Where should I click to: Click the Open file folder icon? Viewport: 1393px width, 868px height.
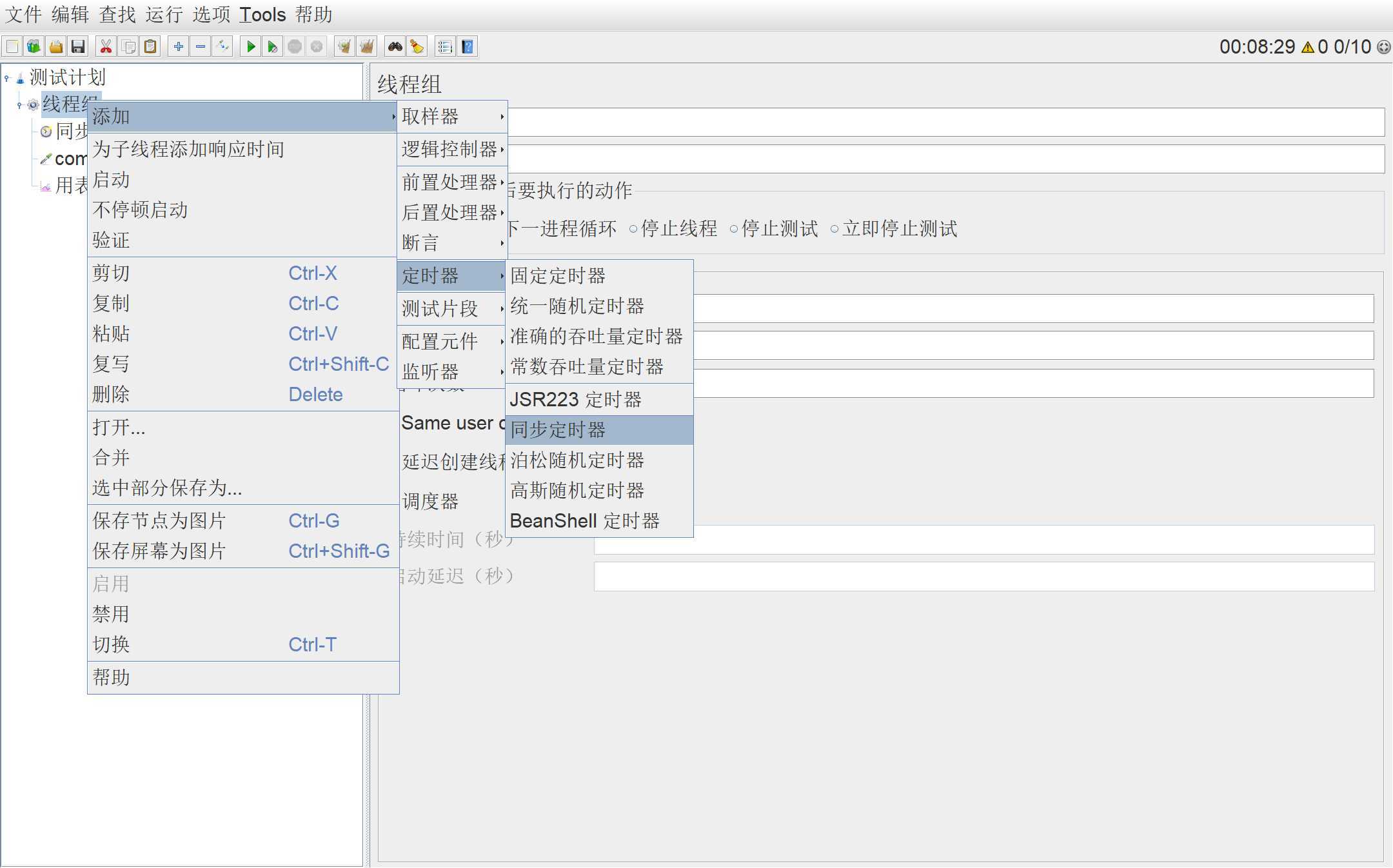tap(56, 46)
